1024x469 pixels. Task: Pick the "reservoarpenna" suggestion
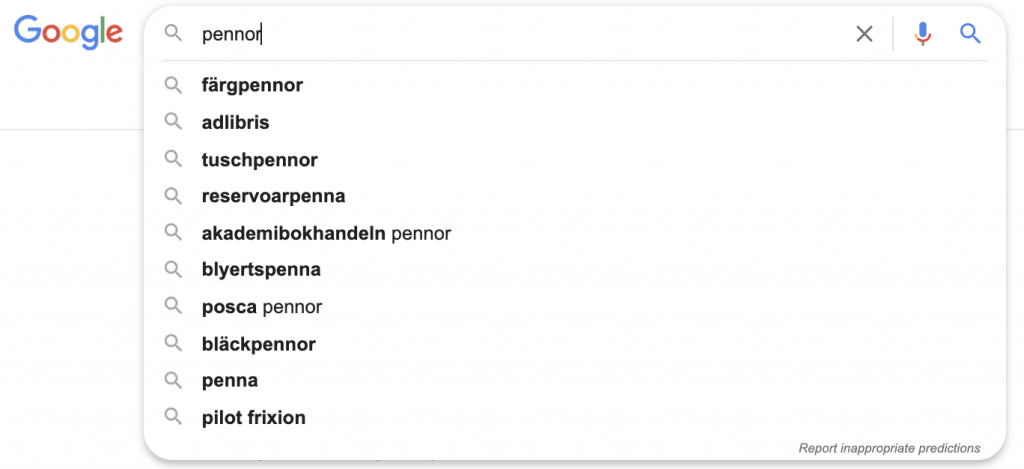pos(273,196)
